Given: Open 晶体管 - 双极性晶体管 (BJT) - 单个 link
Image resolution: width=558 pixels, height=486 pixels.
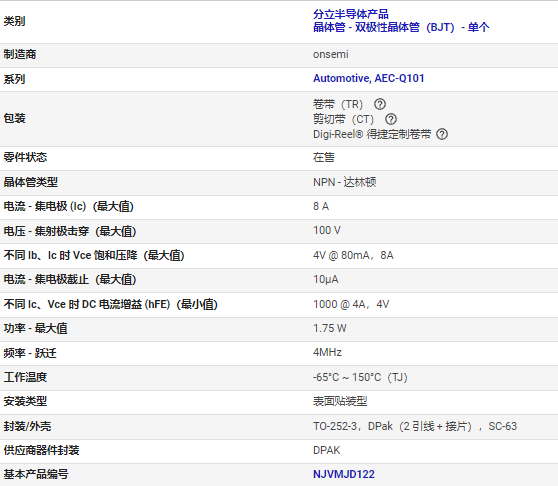Looking at the screenshot, I should pyautogui.click(x=401, y=27).
